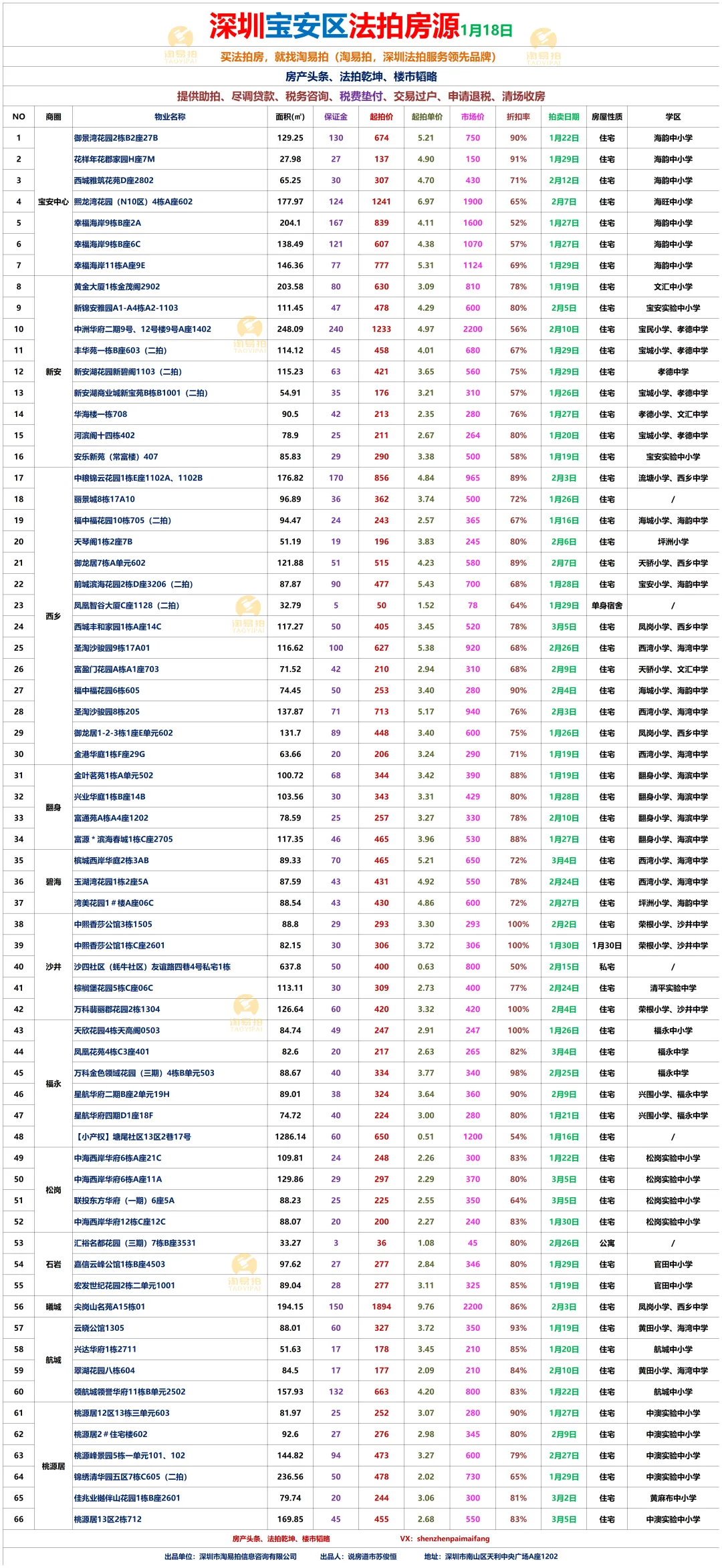
Task: Click the 起拍单价 column header
Action: [427, 117]
